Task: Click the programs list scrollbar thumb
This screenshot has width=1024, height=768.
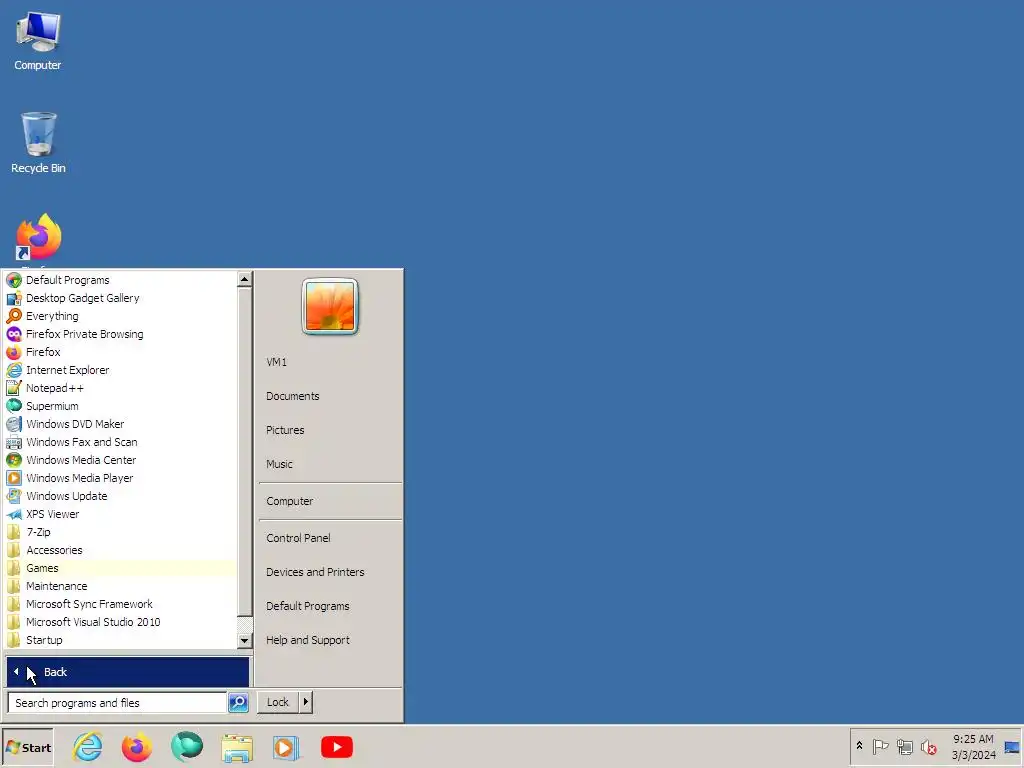Action: pyautogui.click(x=245, y=451)
